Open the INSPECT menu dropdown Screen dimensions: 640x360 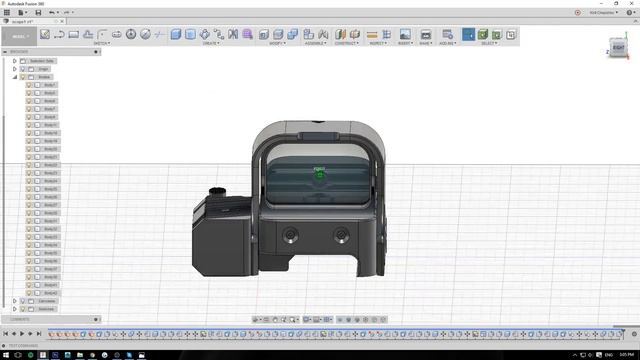pyautogui.click(x=378, y=43)
